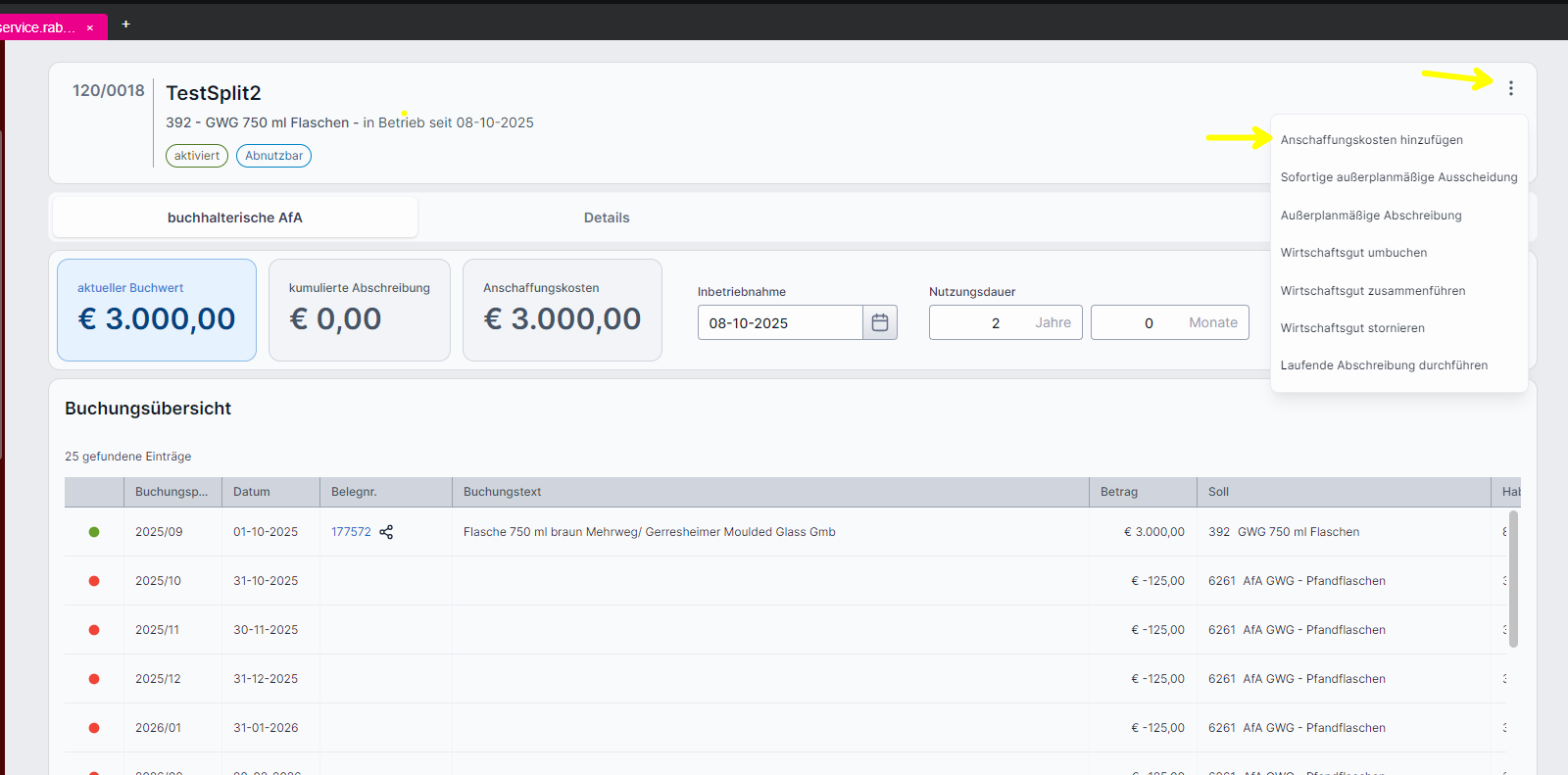
Task: Select Anschaffungskosten hinzufügen menu entry
Action: tap(1371, 140)
